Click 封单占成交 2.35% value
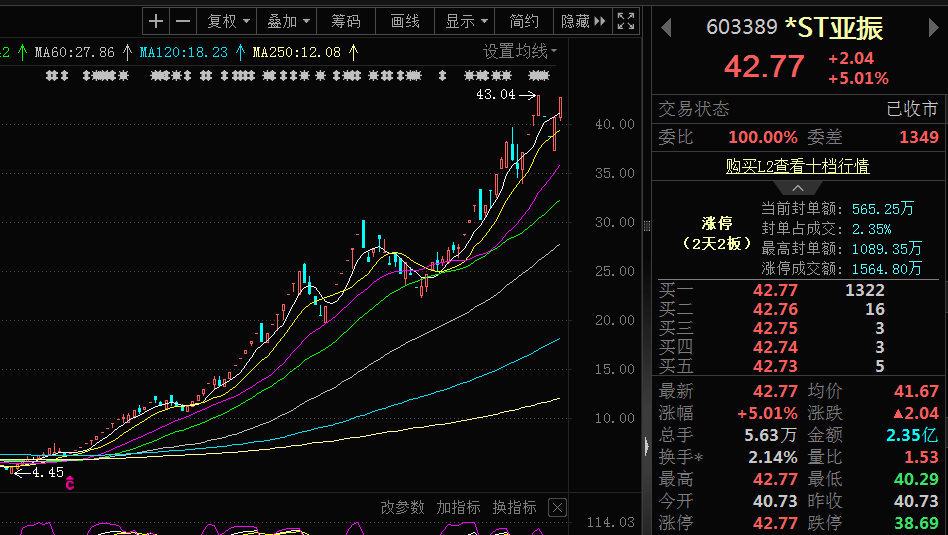This screenshot has width=948, height=535. (871, 229)
